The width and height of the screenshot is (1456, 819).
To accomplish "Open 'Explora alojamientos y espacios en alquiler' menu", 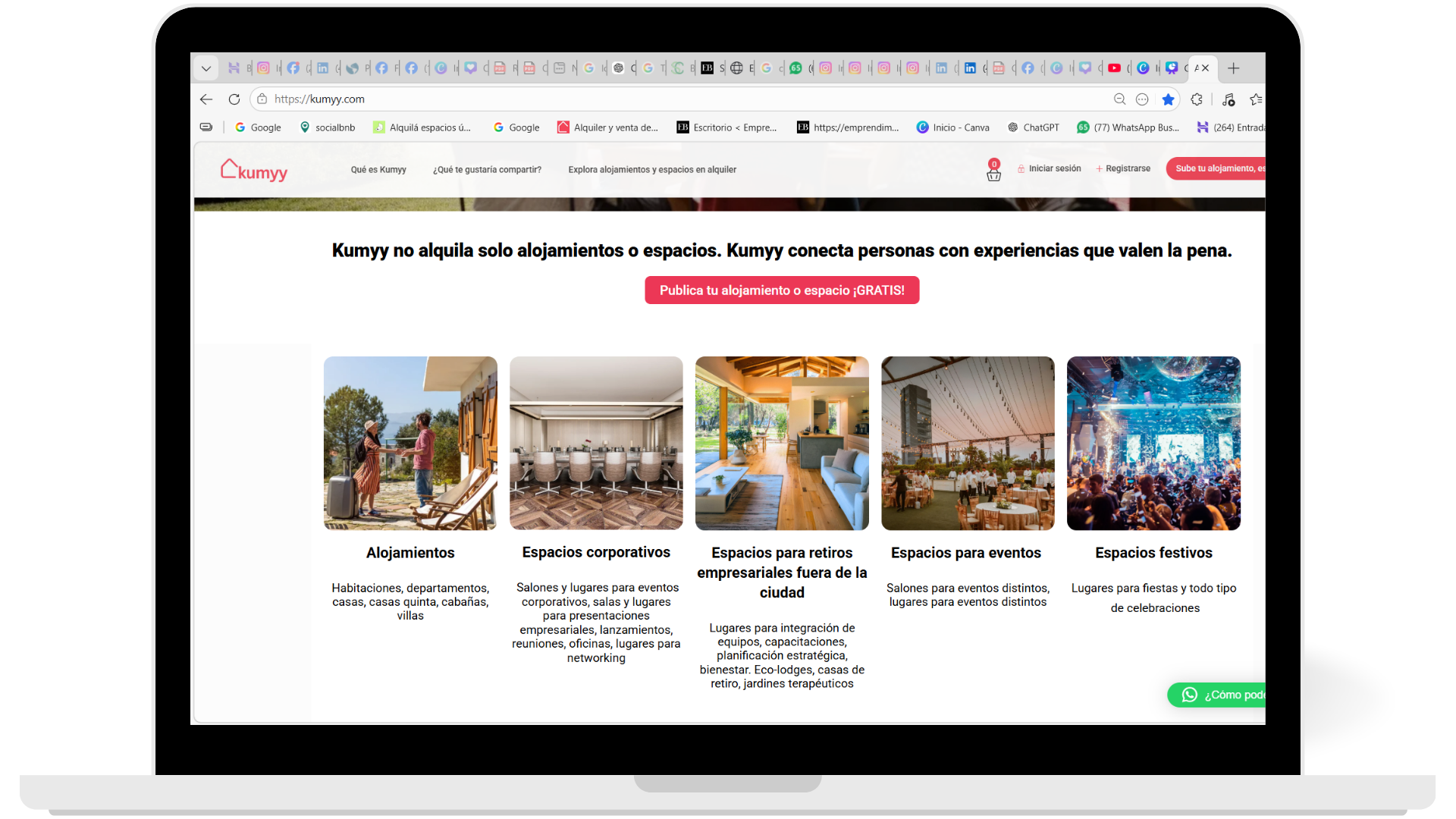I will click(x=652, y=170).
